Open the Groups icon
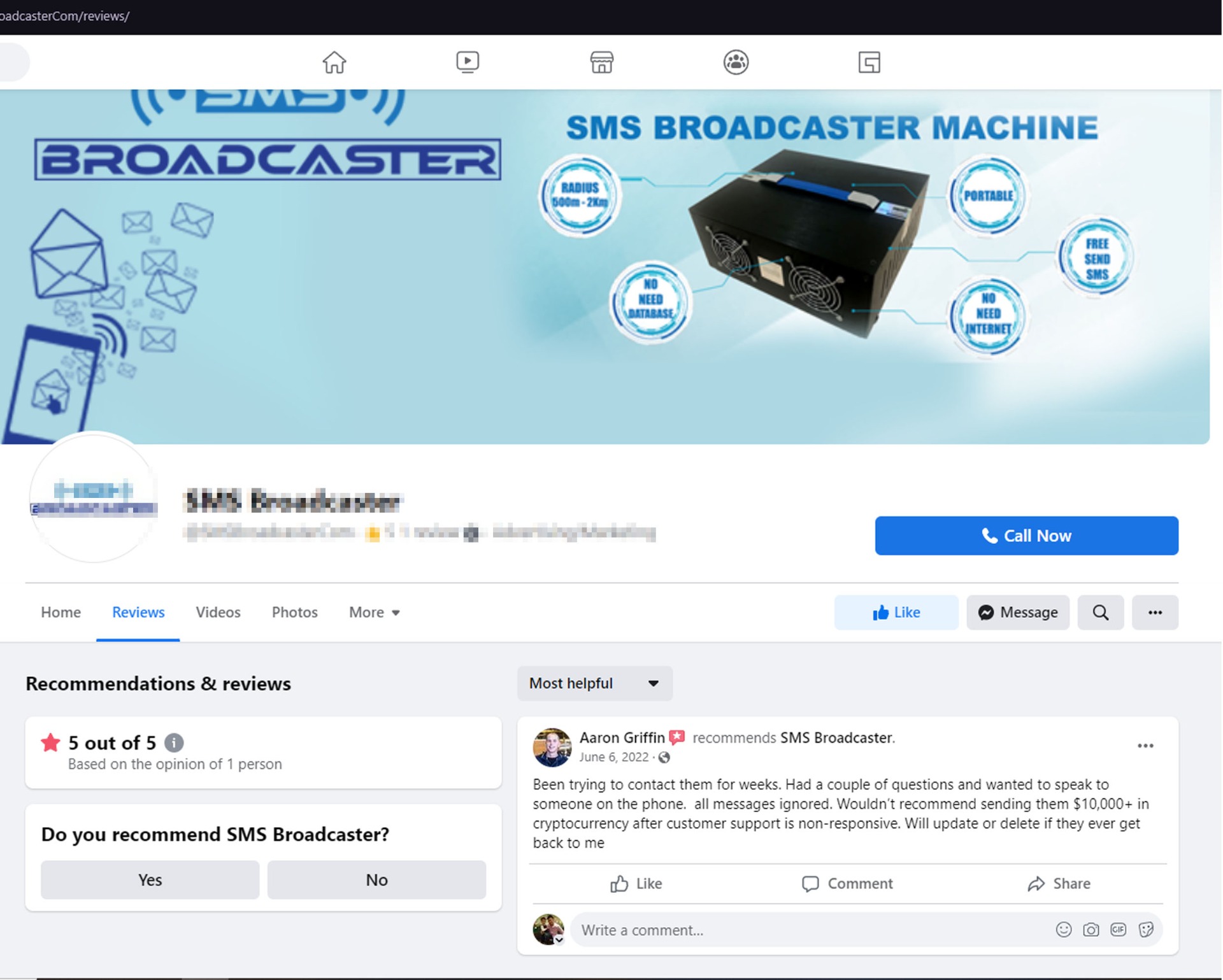Viewport: 1223px width, 980px height. point(736,62)
